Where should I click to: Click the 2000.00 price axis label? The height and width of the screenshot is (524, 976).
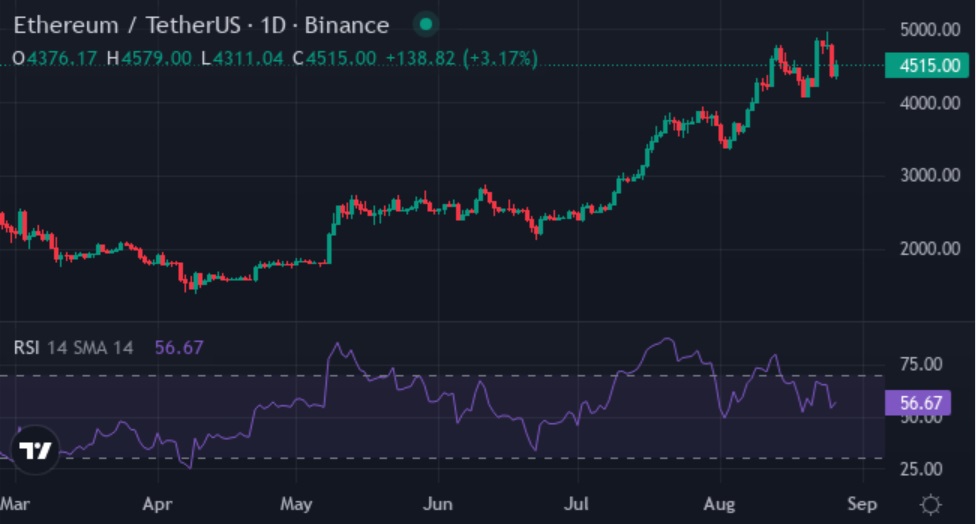point(930,249)
